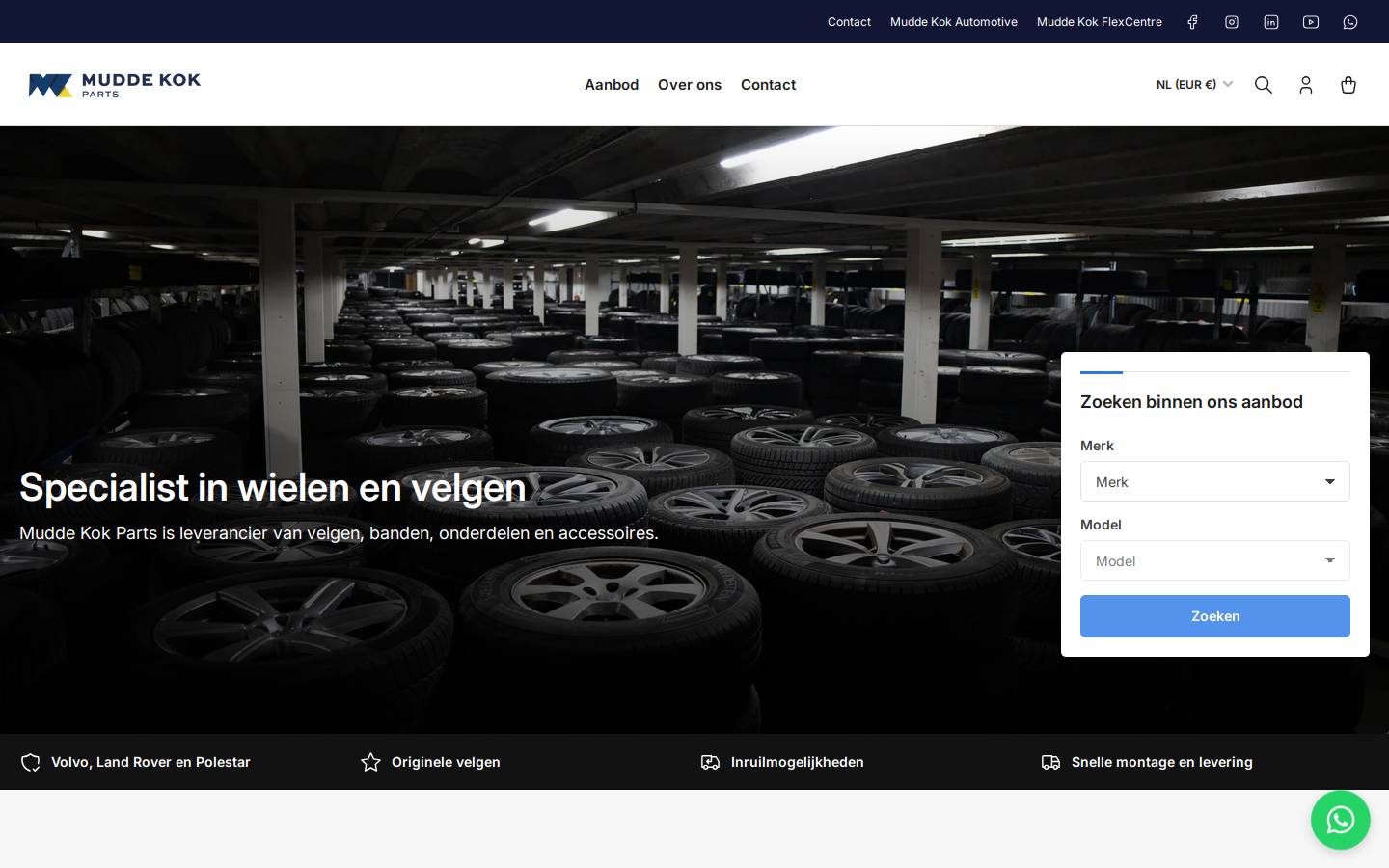Open the Aanbod menu item
The height and width of the screenshot is (868, 1389).
point(612,85)
